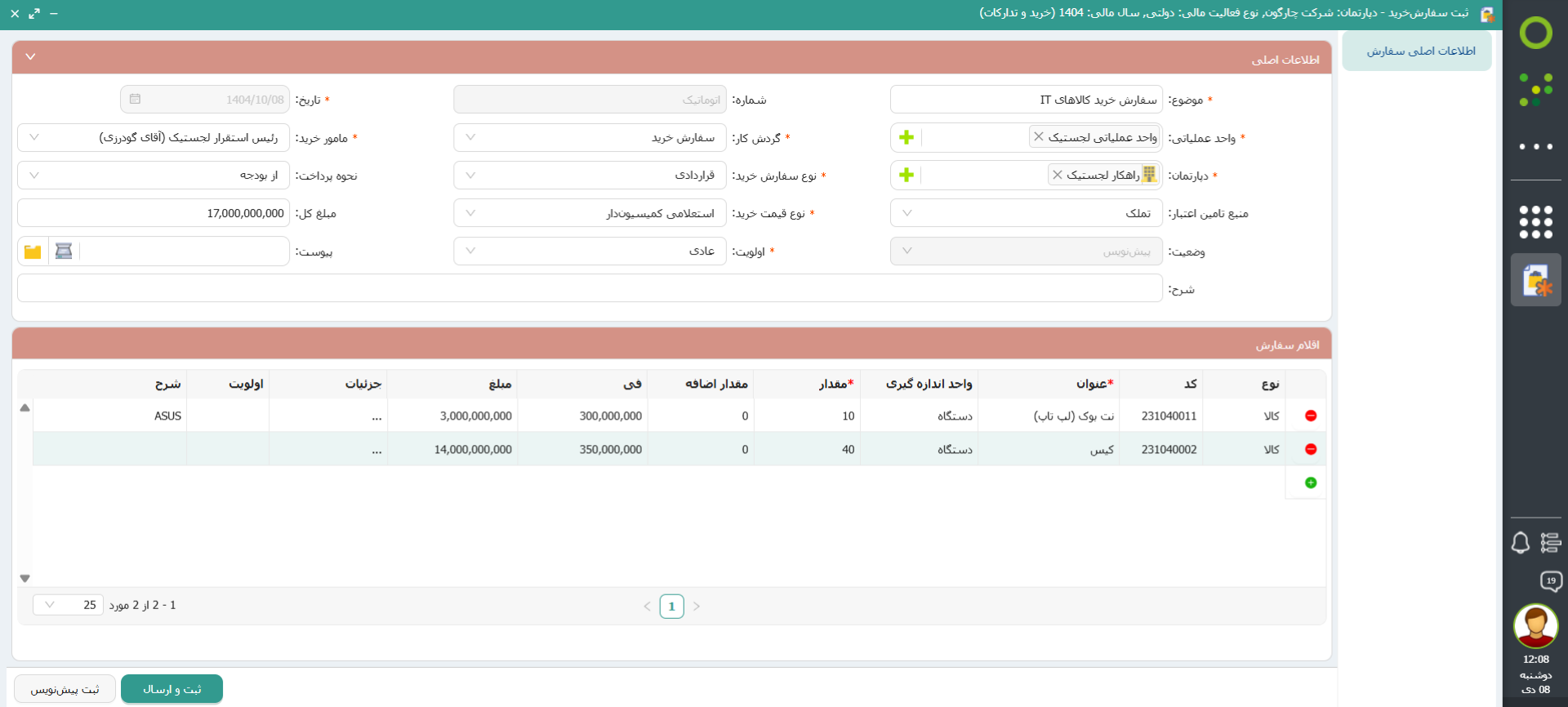Click the green plus beside دپارتمان field
Image resolution: width=1568 pixels, height=707 pixels.
point(906,175)
